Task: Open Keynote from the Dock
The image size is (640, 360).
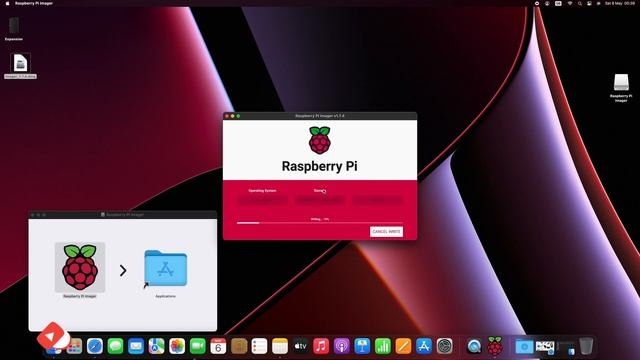Action: (362, 347)
